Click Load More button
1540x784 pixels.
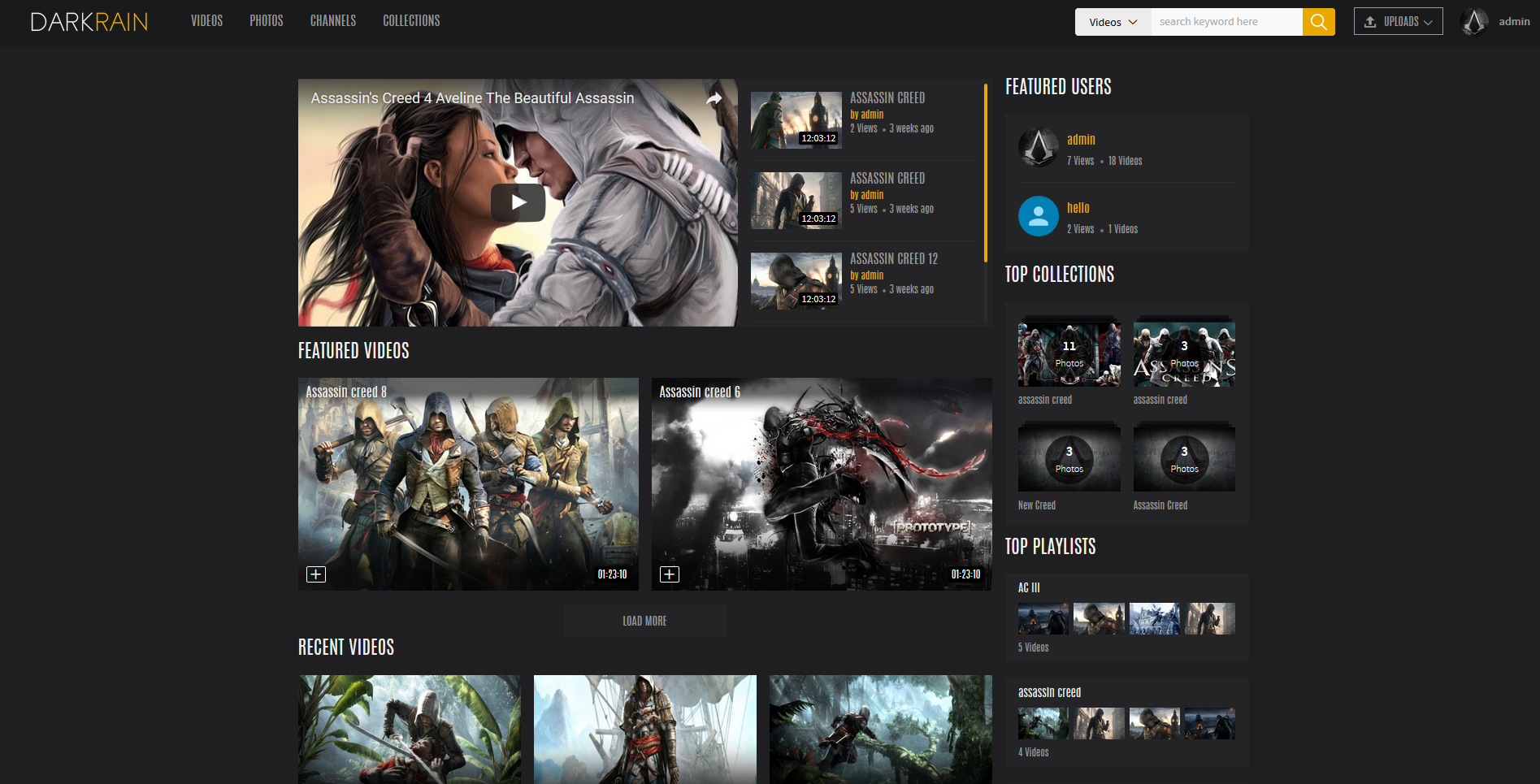(645, 621)
